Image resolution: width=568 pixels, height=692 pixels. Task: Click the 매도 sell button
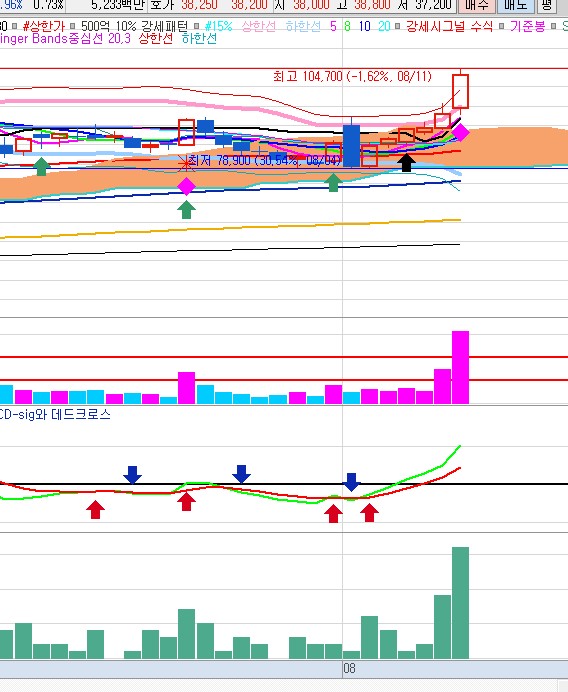click(x=516, y=5)
